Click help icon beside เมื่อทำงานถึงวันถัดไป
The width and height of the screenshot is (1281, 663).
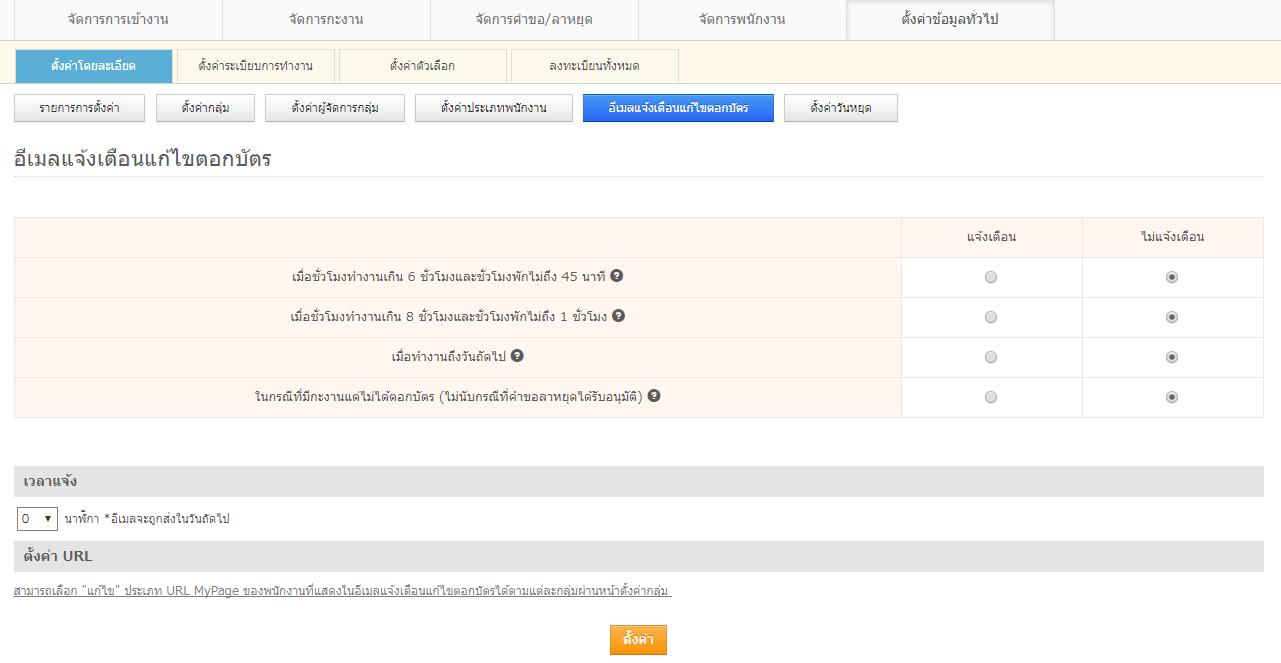tap(517, 356)
